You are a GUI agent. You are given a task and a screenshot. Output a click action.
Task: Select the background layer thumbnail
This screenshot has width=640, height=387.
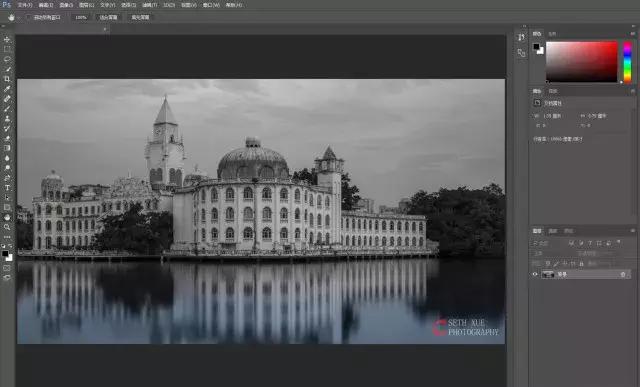click(x=547, y=275)
